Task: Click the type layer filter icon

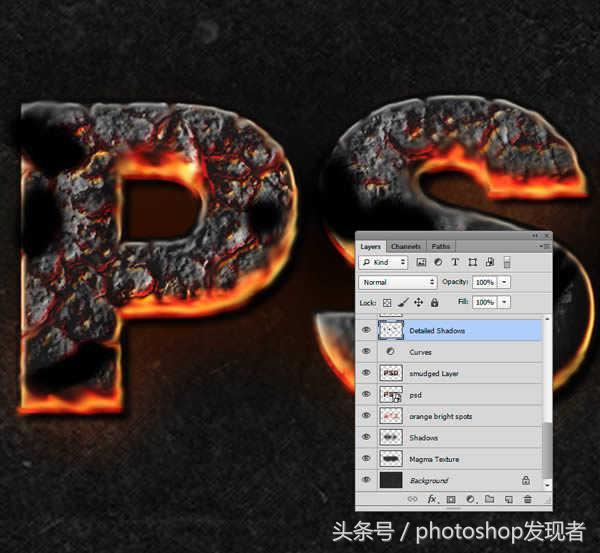Action: click(x=455, y=262)
